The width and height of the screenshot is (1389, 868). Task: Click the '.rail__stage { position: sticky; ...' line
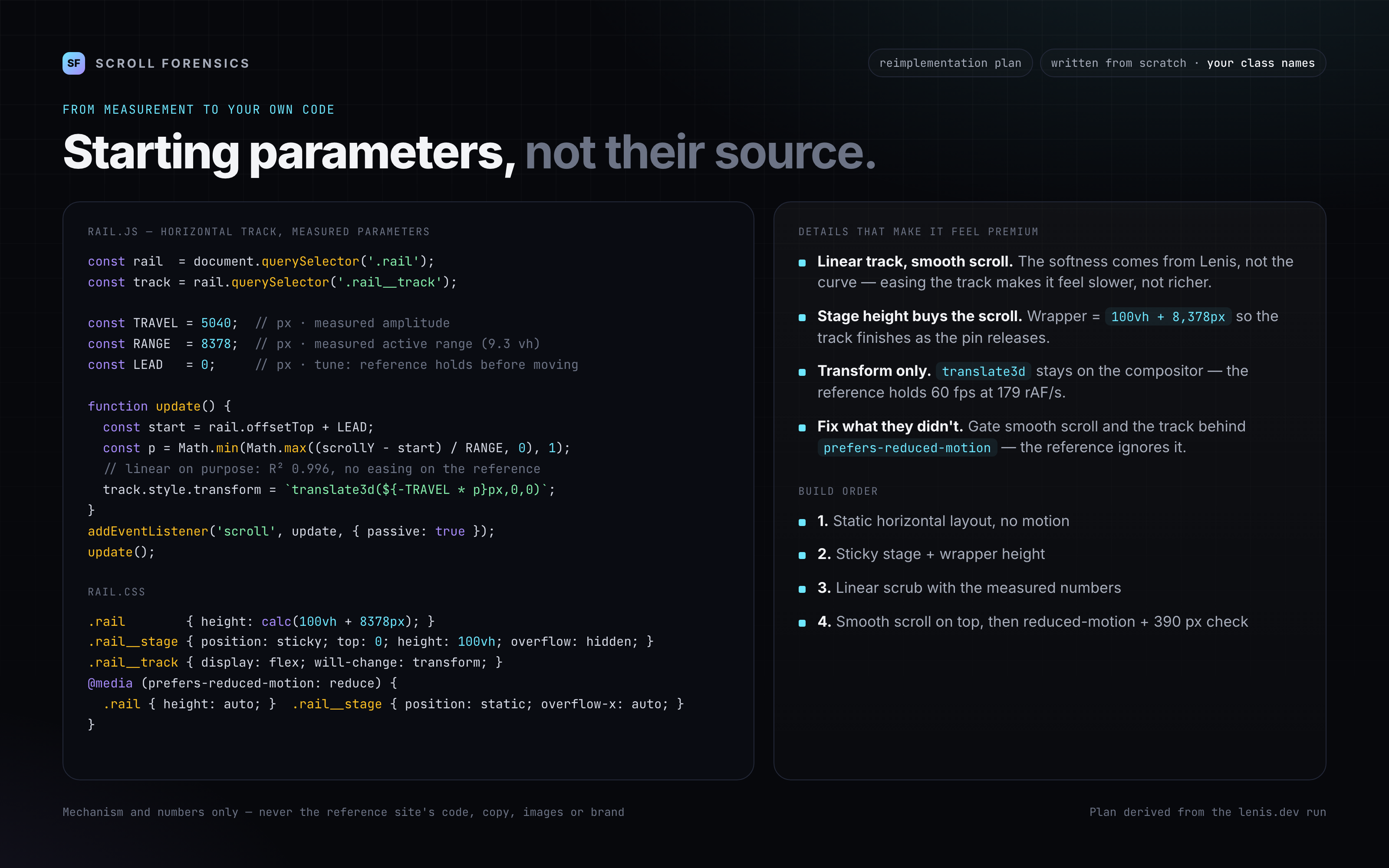point(371,642)
